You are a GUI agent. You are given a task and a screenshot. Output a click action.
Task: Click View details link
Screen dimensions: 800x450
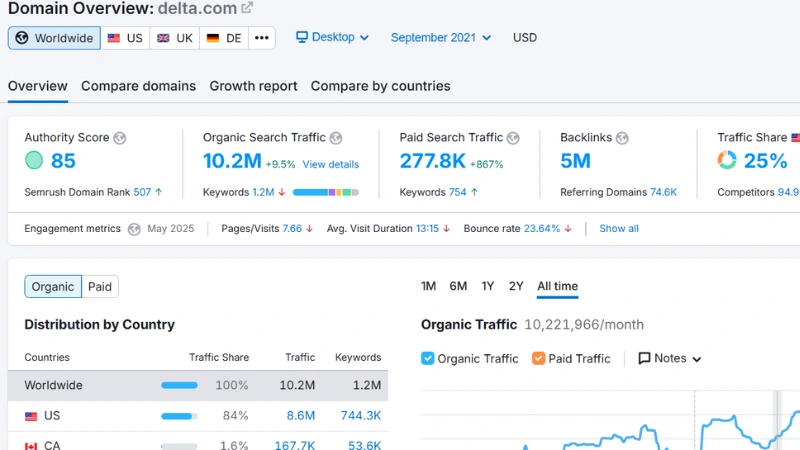(x=331, y=164)
